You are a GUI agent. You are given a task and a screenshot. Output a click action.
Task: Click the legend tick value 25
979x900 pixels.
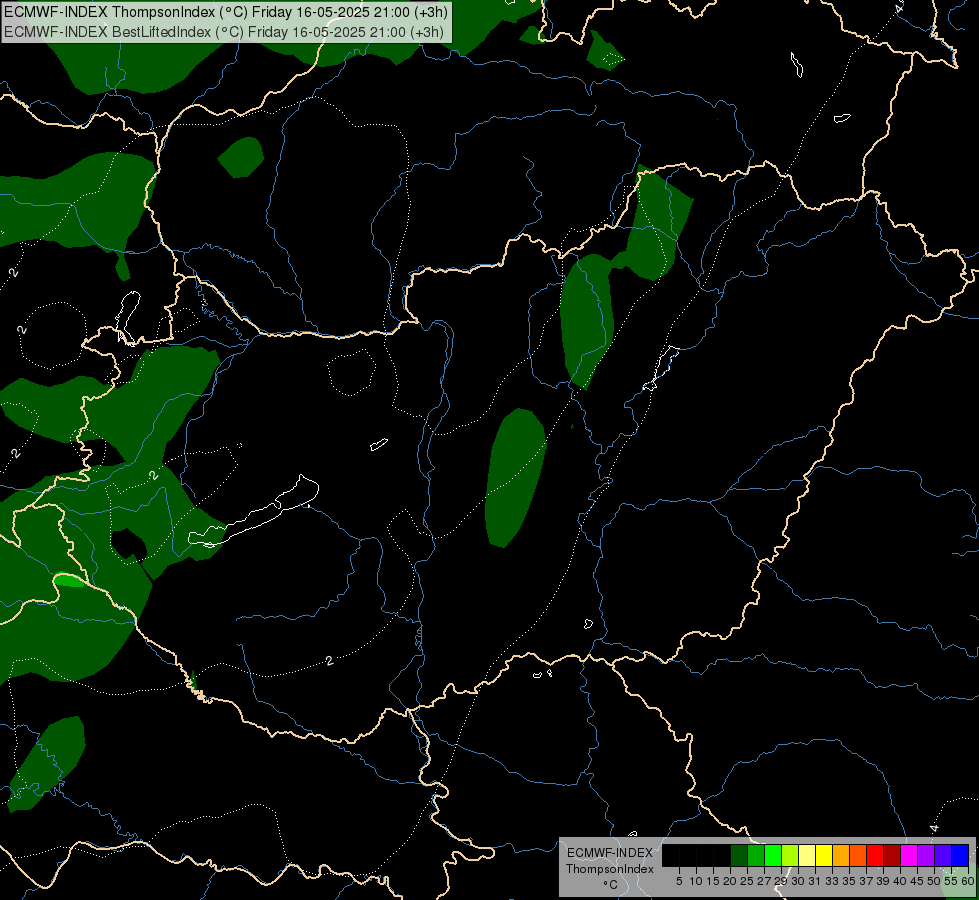click(x=747, y=881)
